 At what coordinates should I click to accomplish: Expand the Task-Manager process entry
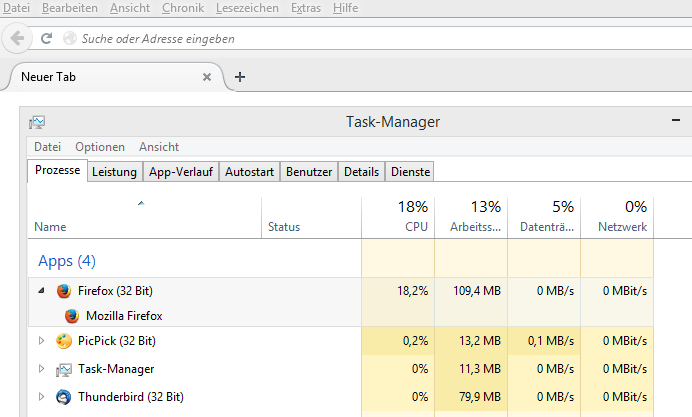click(42, 369)
